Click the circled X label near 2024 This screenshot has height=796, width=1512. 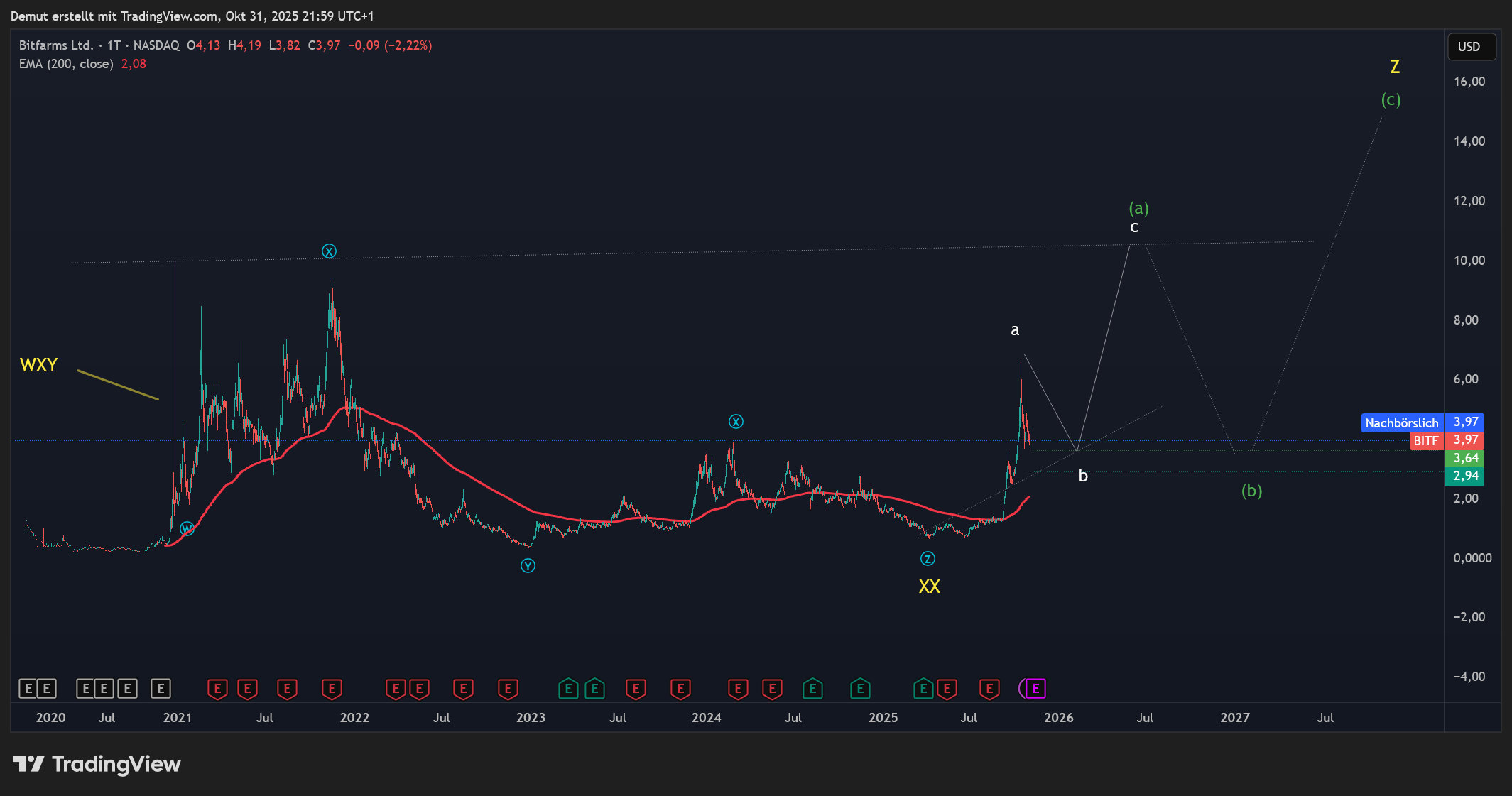[x=736, y=422]
